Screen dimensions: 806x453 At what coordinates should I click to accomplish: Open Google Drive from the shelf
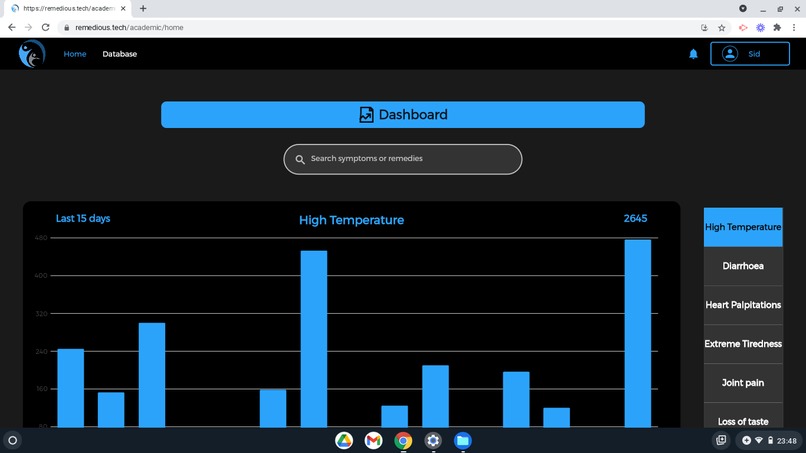344,441
